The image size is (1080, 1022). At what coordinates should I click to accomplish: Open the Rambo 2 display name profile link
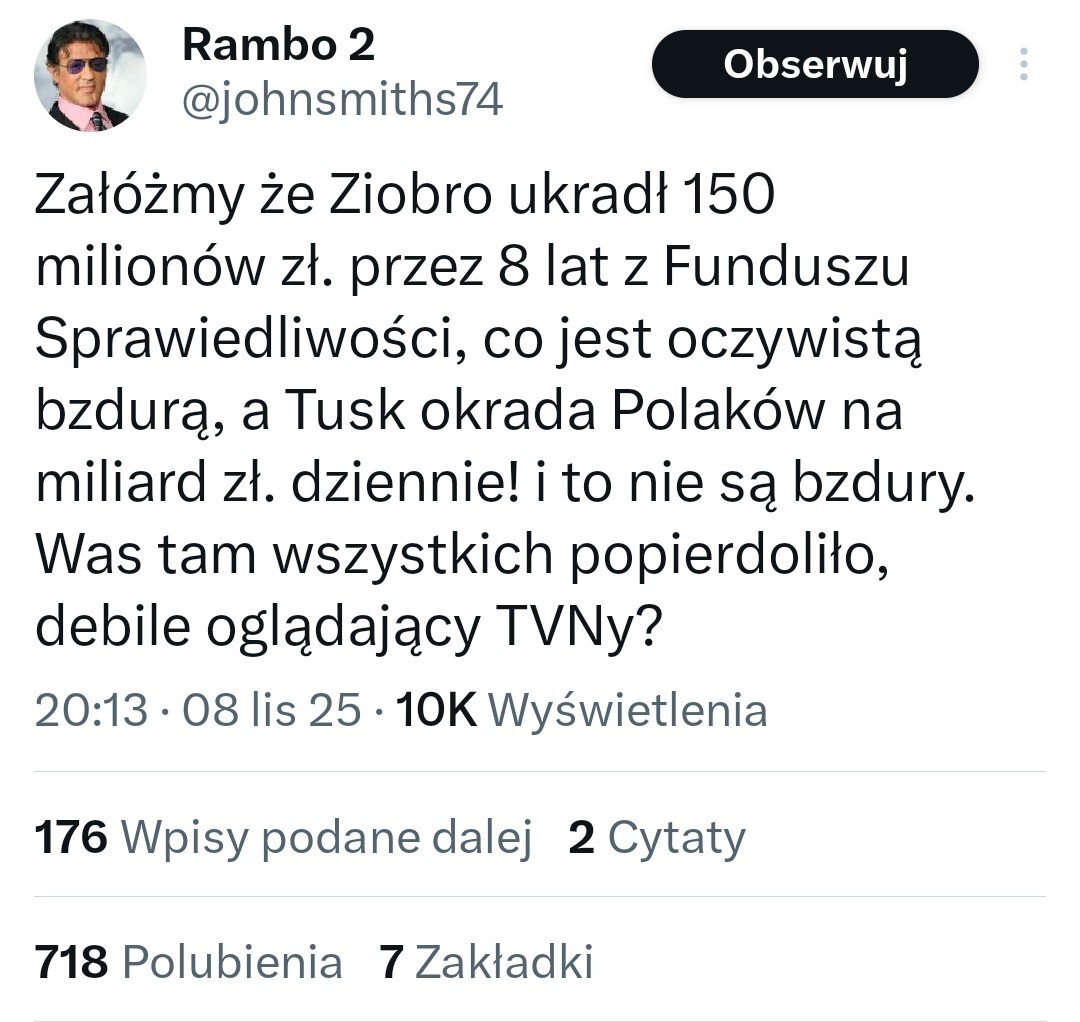pos(278,45)
